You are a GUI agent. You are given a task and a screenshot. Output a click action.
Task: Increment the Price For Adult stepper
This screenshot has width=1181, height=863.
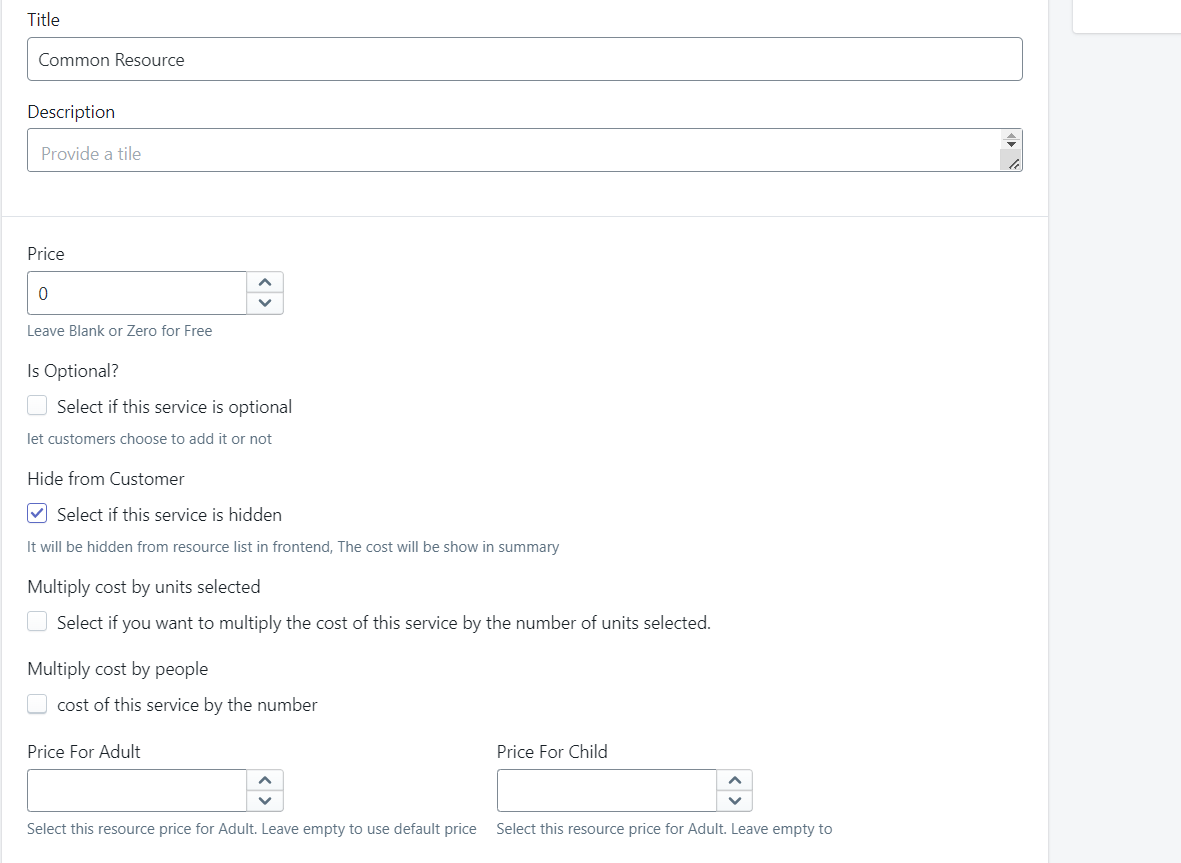tap(265, 780)
